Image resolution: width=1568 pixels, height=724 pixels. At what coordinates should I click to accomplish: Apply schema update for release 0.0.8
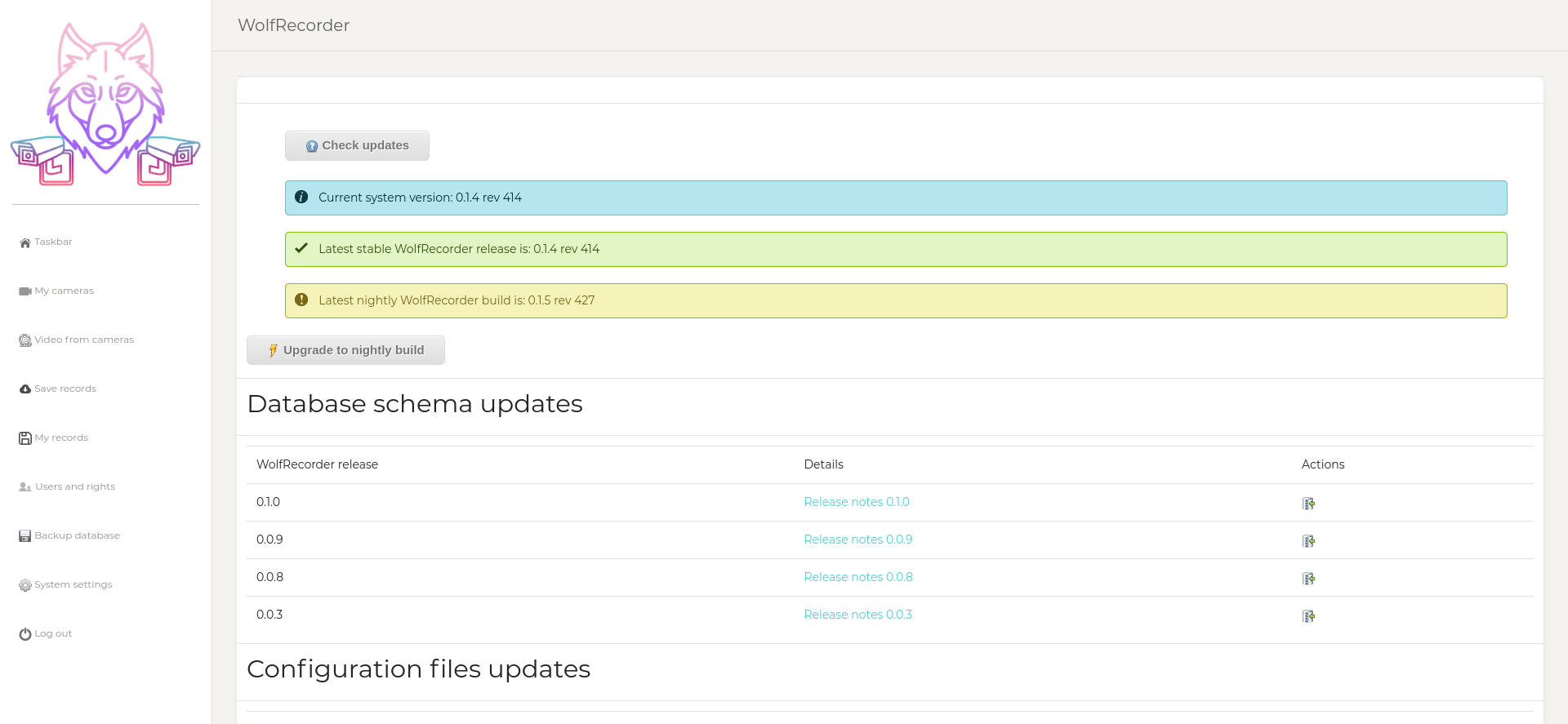[1308, 579]
